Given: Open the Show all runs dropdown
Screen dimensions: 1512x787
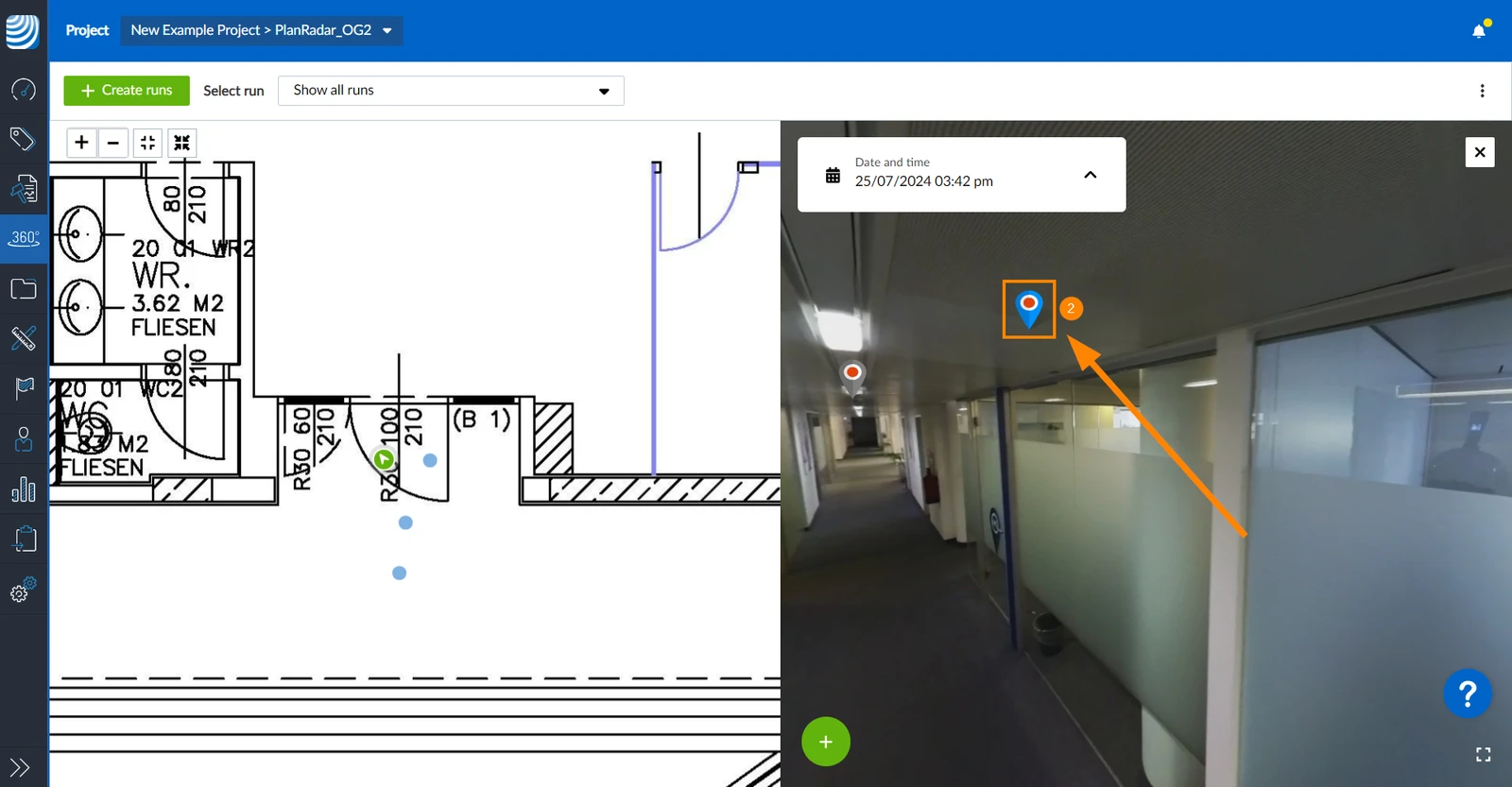Looking at the screenshot, I should tap(451, 91).
